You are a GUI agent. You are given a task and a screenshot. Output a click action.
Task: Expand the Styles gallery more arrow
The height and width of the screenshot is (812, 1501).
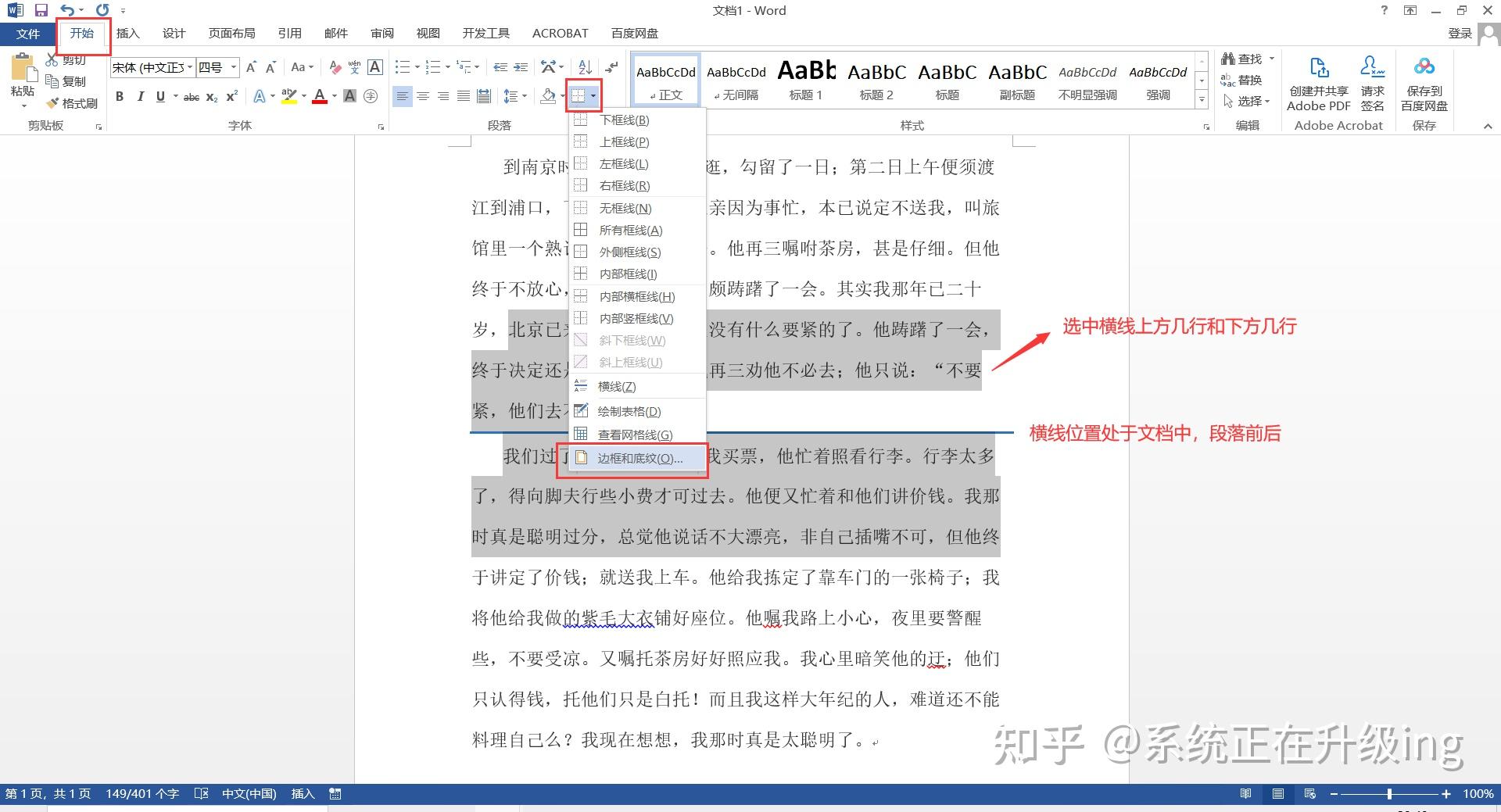click(1202, 99)
